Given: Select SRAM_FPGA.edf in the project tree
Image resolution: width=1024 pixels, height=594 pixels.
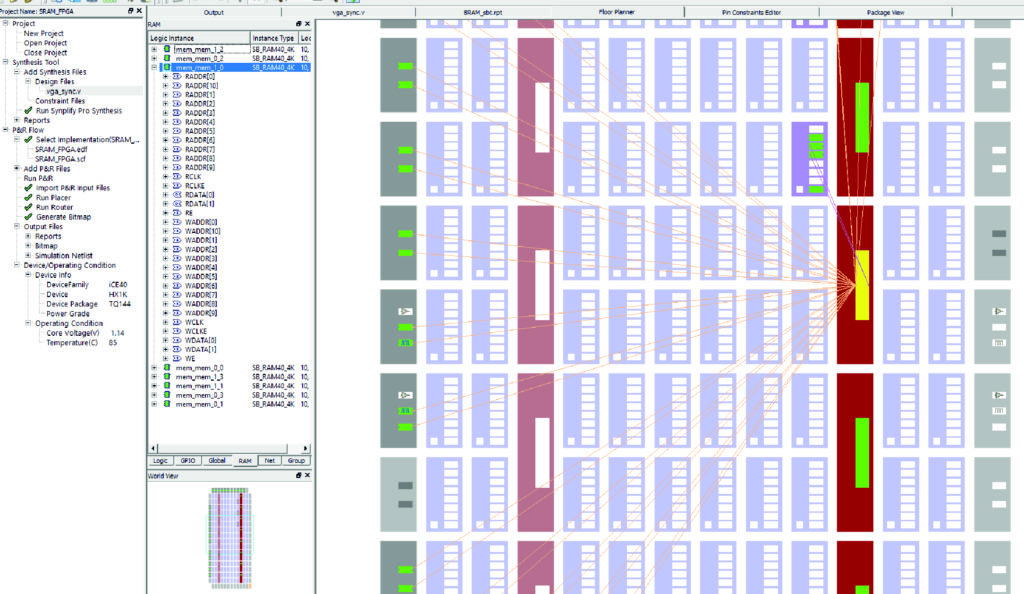Looking at the screenshot, I should point(61,149).
